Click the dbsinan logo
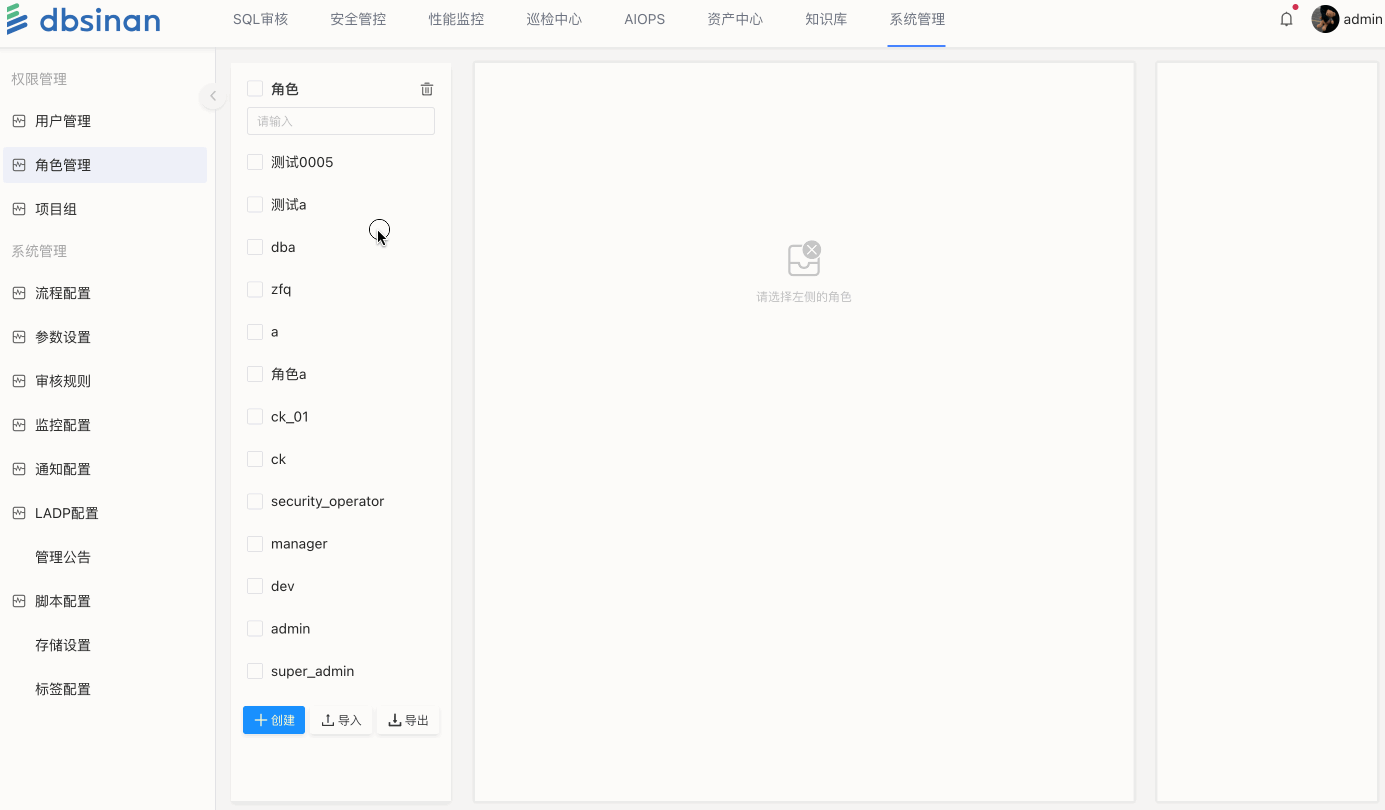This screenshot has width=1385, height=810. click(84, 20)
